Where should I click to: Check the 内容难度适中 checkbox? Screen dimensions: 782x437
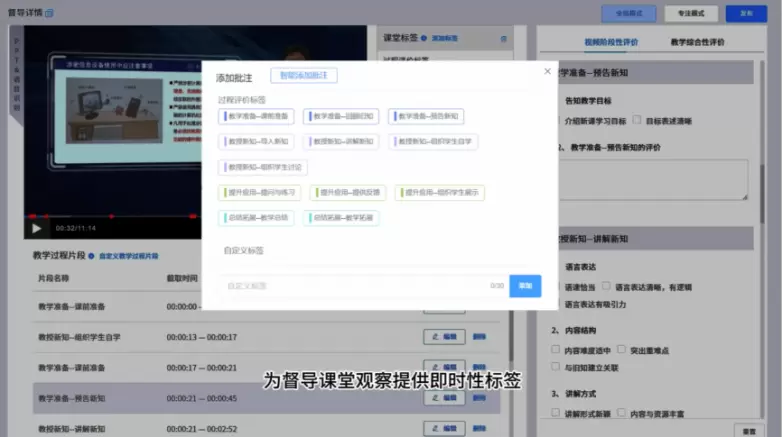coord(556,350)
